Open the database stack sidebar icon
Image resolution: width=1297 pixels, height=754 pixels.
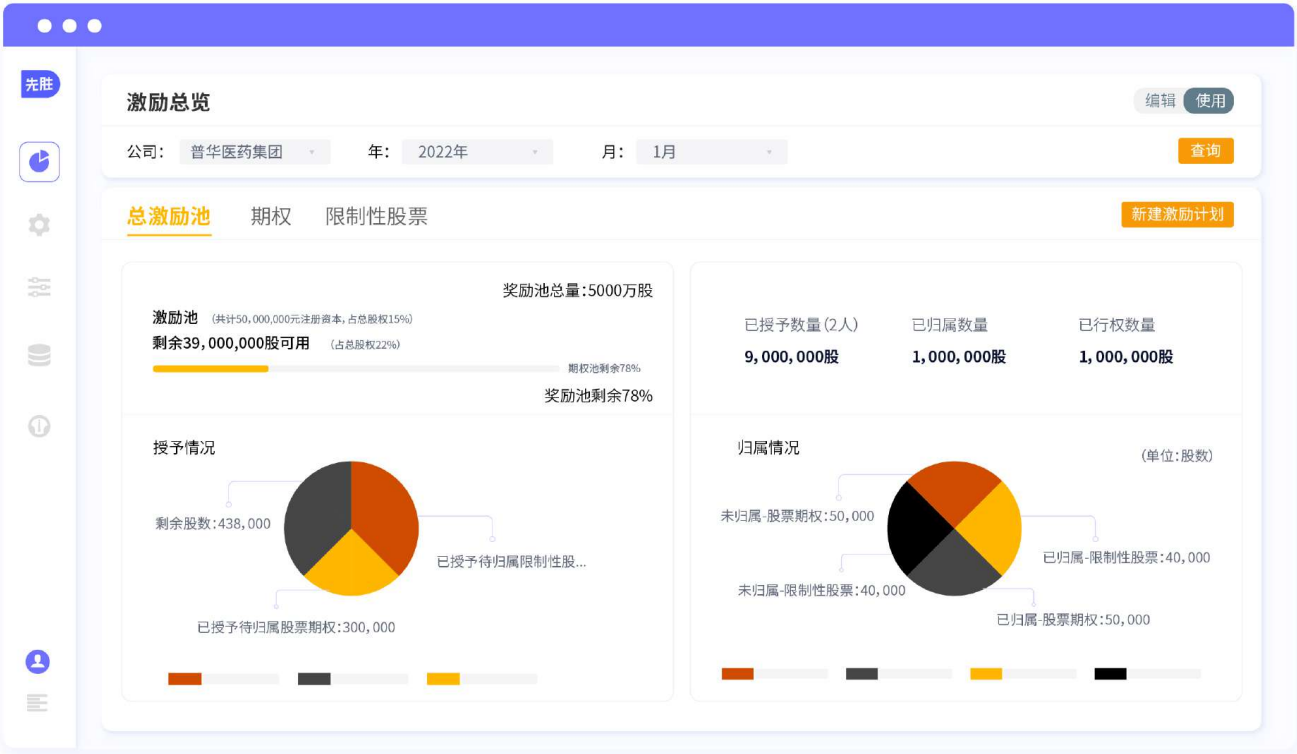[39, 355]
